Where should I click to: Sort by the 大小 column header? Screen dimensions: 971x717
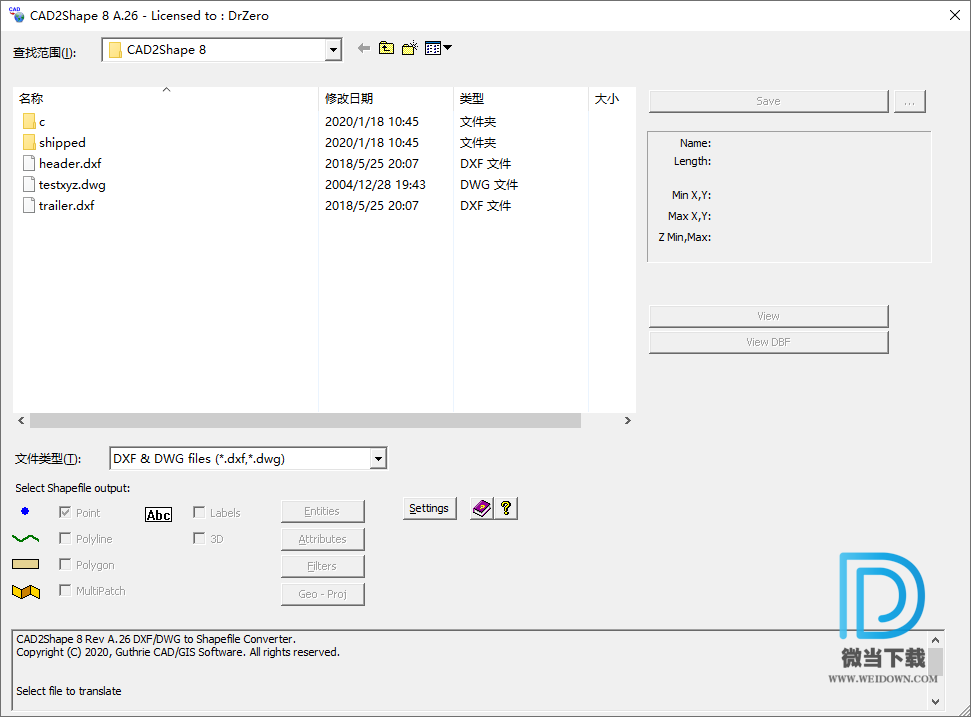coord(612,98)
